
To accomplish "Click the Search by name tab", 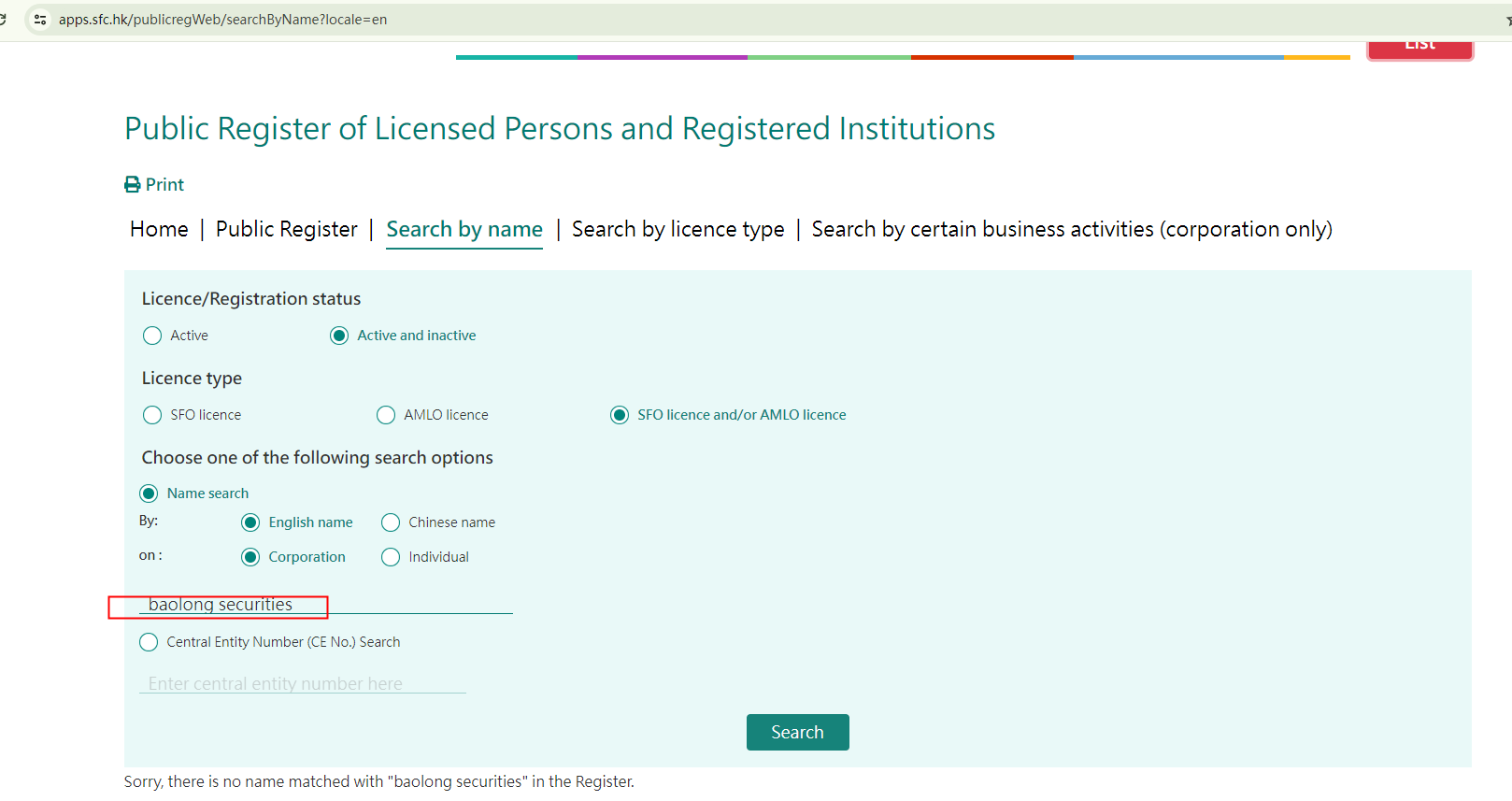I will pos(464,230).
